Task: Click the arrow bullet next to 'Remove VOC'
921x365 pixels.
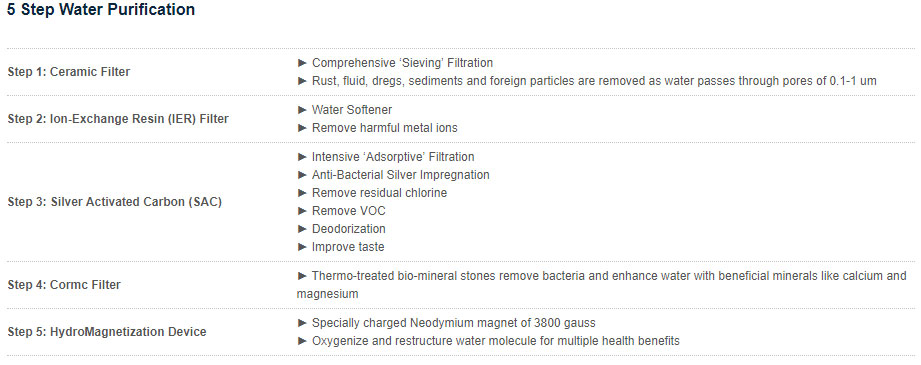Action: pos(302,210)
